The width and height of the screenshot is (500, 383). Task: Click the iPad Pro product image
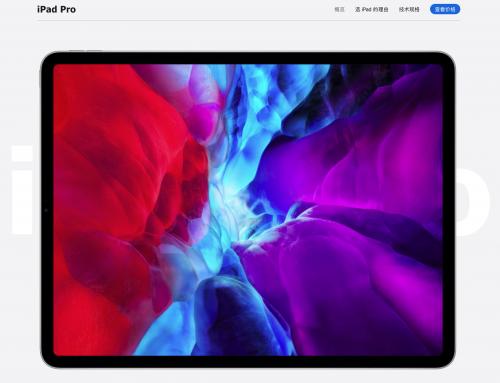click(x=248, y=209)
